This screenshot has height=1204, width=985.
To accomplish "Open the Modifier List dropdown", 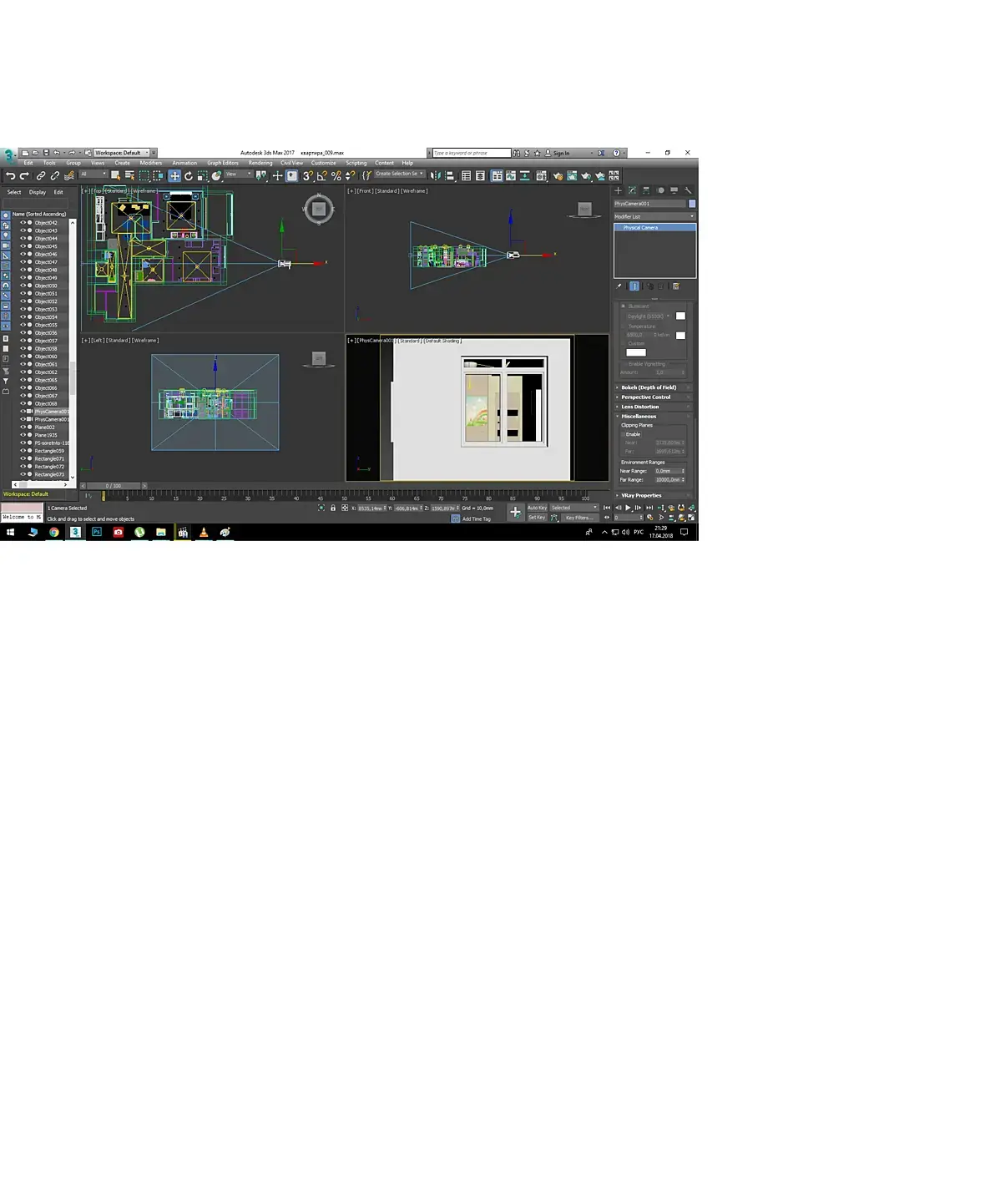I will click(x=654, y=216).
